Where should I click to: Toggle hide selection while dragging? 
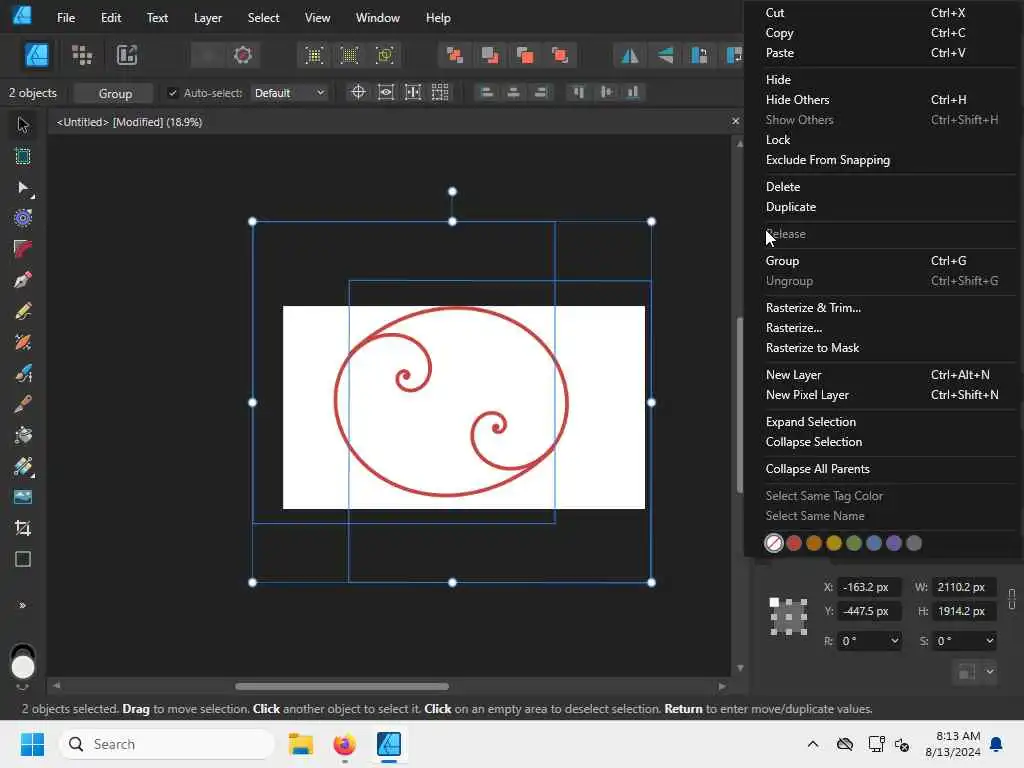pos(386,93)
